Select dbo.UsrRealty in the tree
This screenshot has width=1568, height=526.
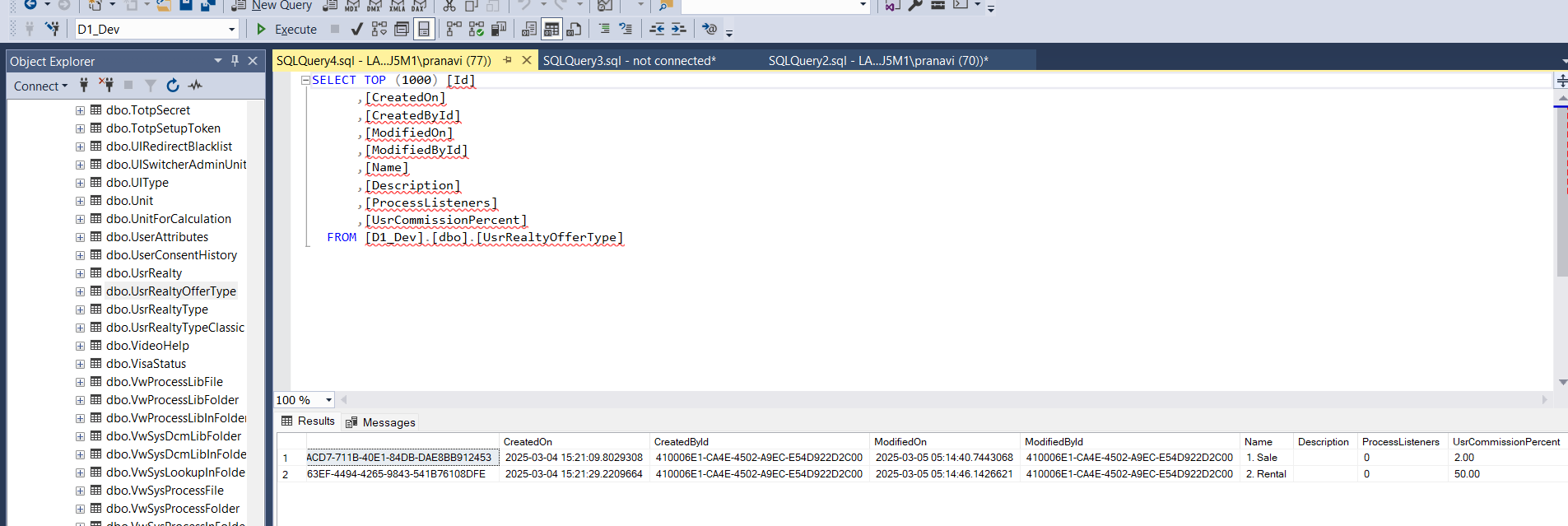(x=144, y=273)
